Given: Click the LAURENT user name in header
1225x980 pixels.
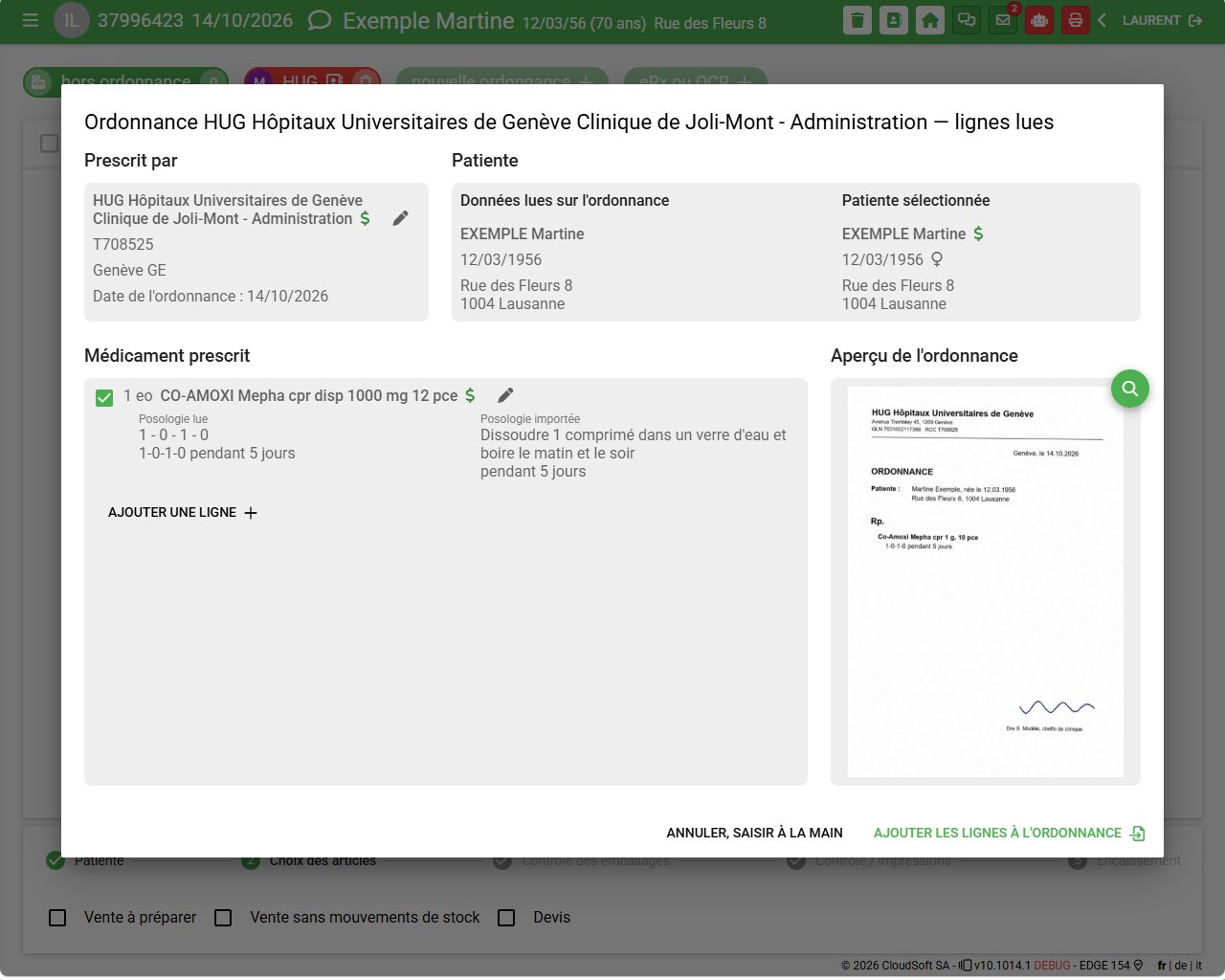Looking at the screenshot, I should [x=1151, y=20].
